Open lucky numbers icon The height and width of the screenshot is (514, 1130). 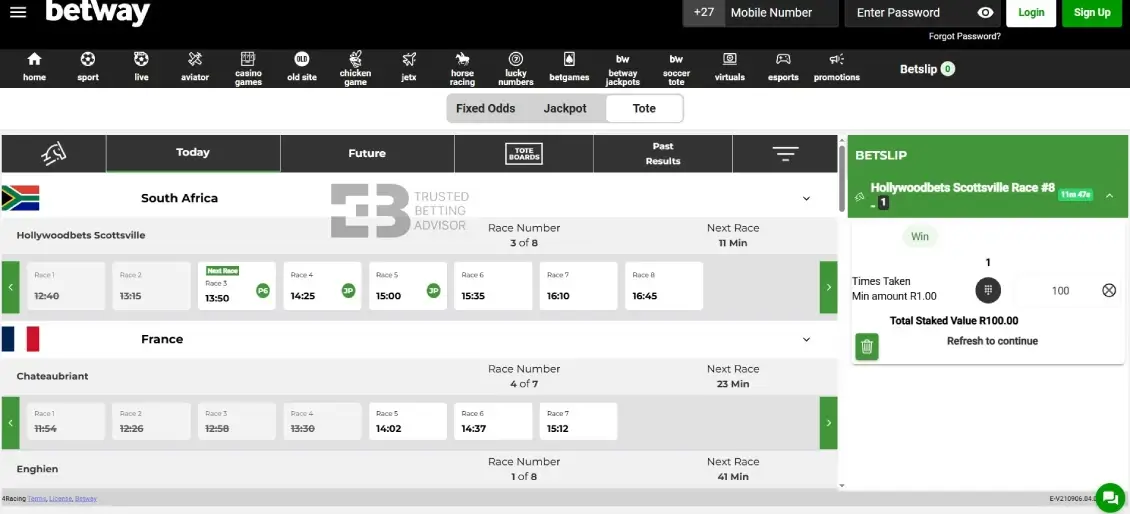click(515, 58)
